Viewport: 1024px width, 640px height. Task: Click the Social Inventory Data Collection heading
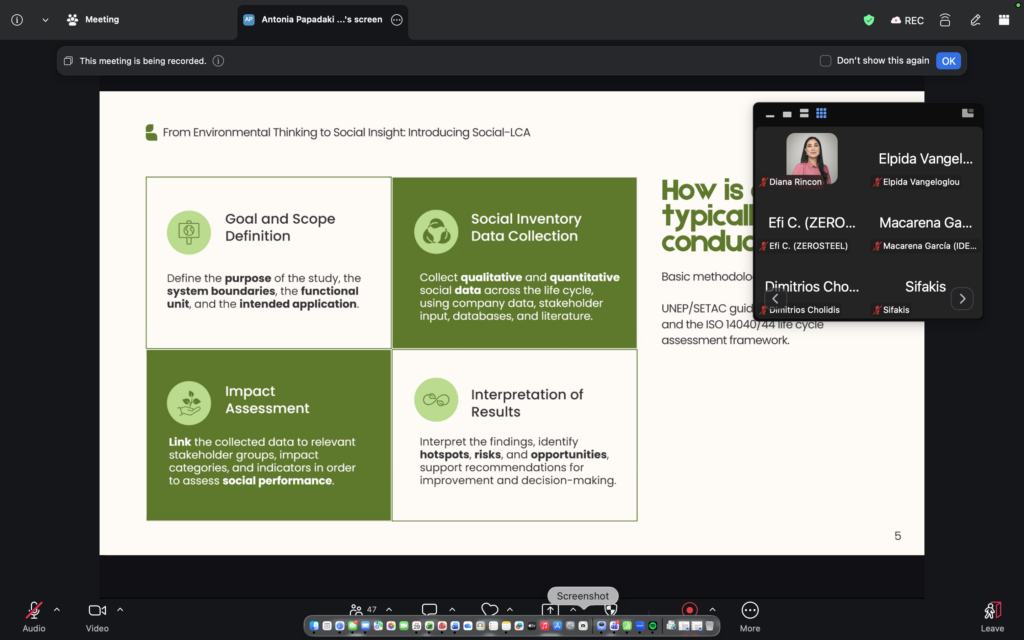pyautogui.click(x=526, y=227)
